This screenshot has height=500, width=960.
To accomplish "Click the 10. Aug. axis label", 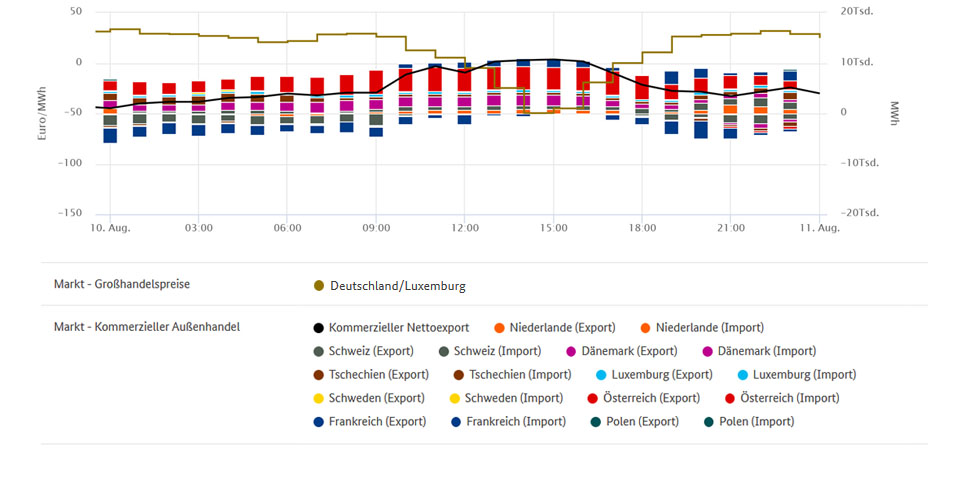I will (x=110, y=228).
